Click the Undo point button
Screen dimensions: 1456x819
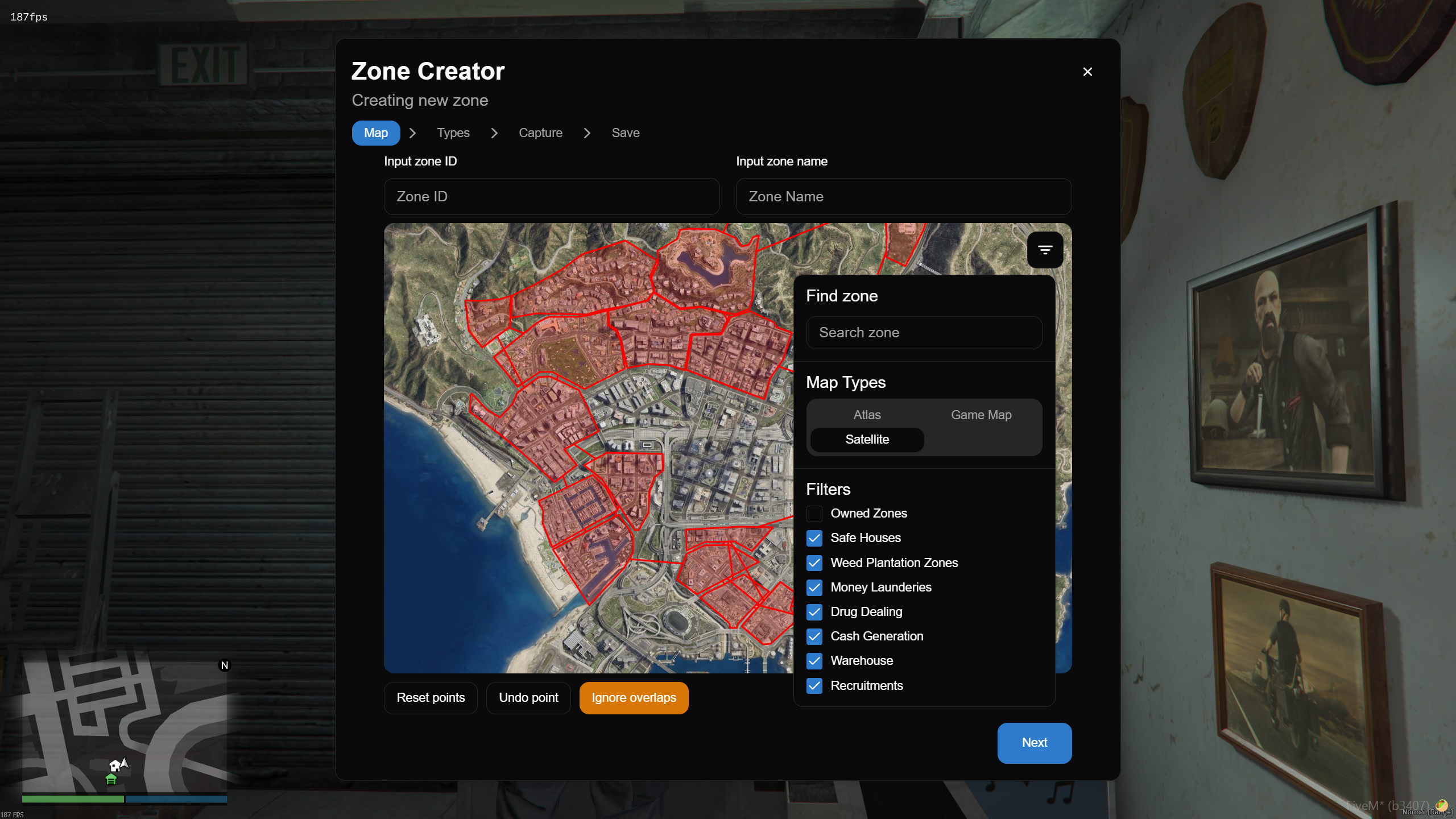[528, 698]
